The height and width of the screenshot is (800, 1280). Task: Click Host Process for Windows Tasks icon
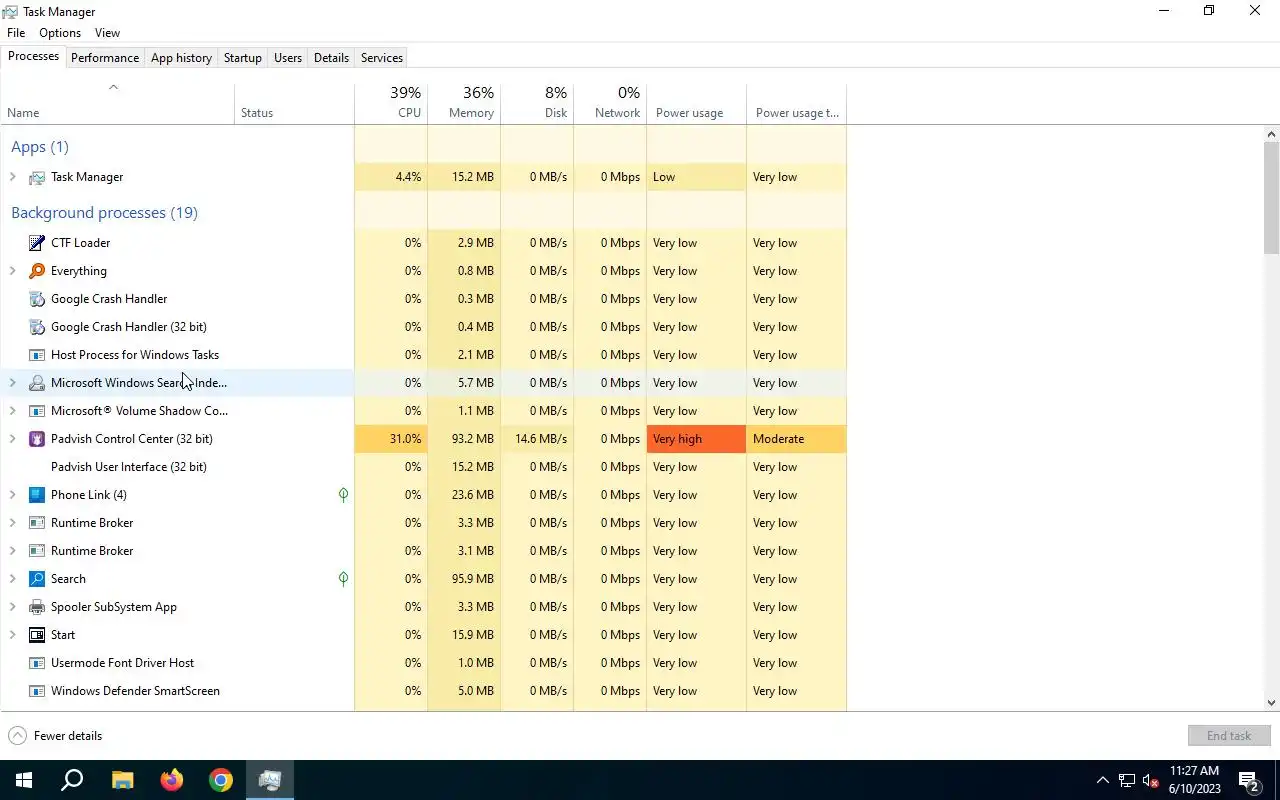37,355
